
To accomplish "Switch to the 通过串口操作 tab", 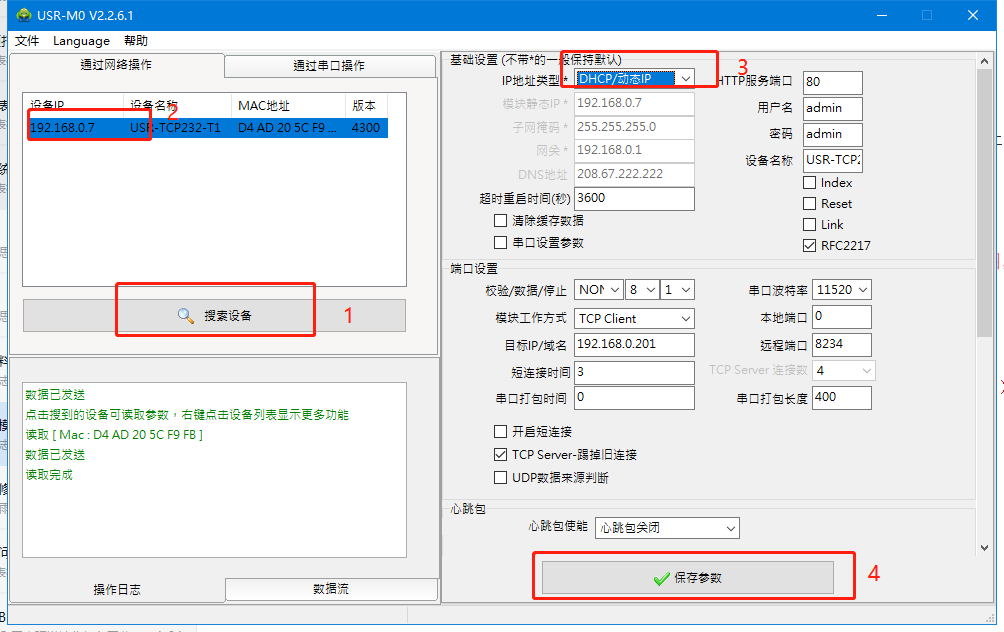I will (x=329, y=66).
